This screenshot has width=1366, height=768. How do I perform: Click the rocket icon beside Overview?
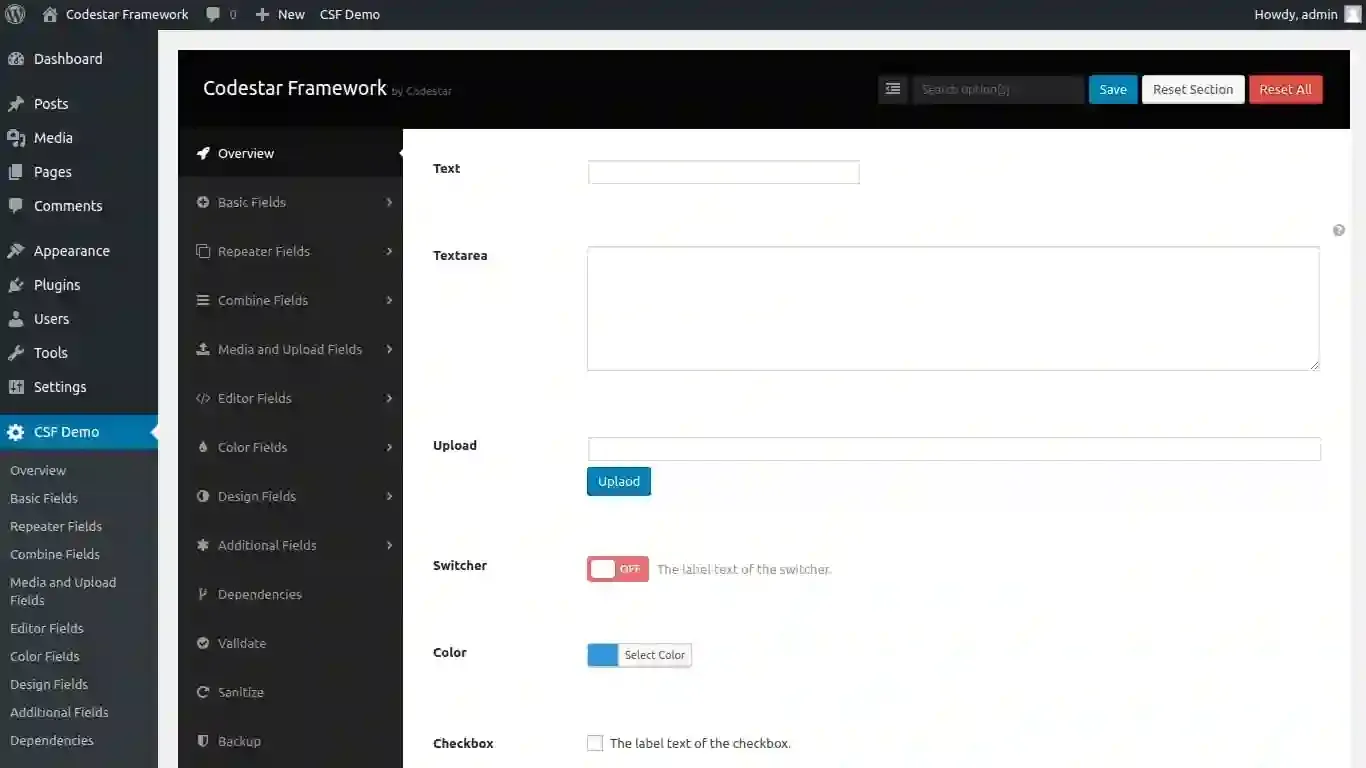pos(203,153)
